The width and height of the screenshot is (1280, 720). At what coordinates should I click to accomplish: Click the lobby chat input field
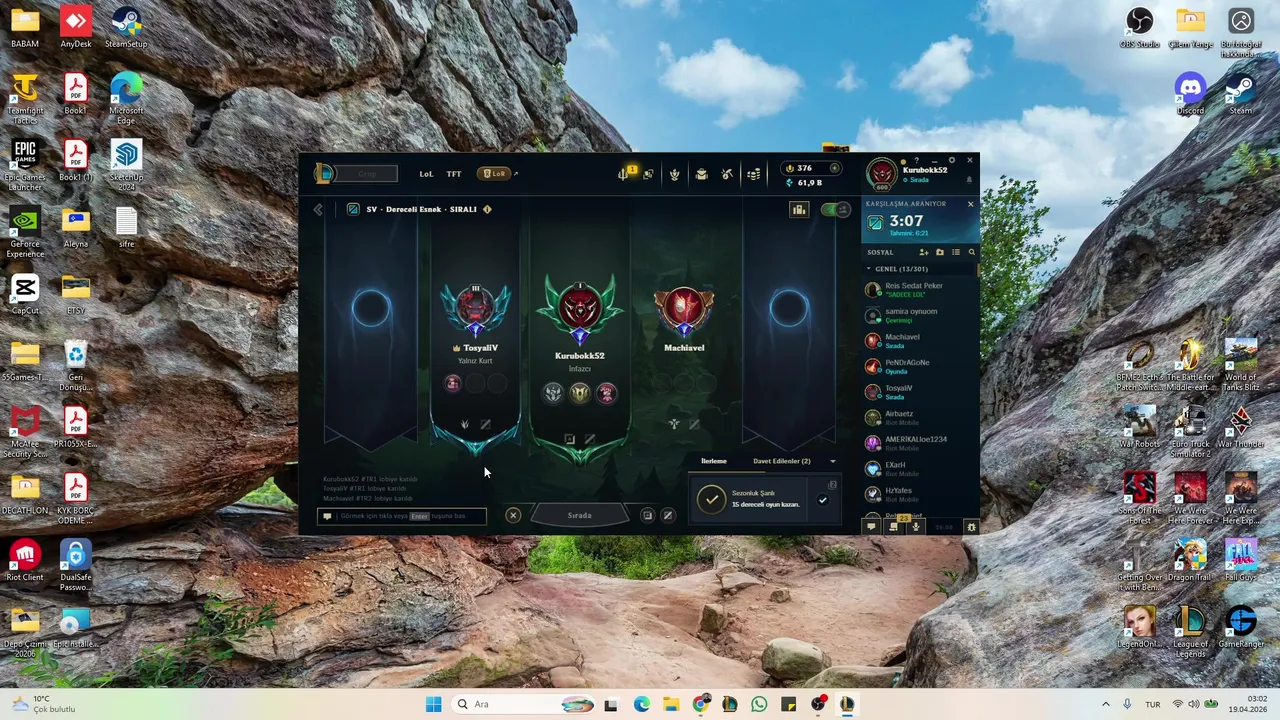click(402, 516)
